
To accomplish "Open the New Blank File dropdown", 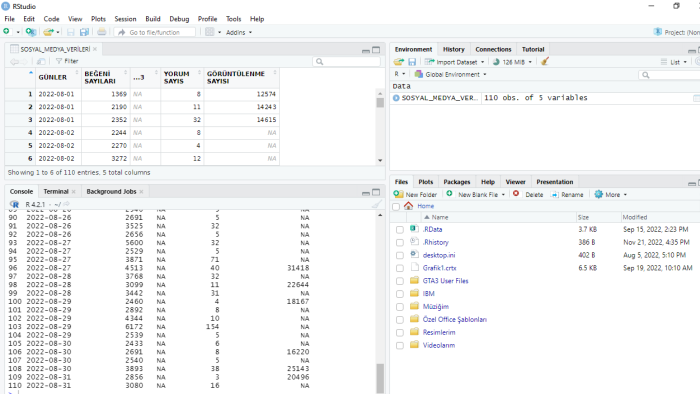I will (x=475, y=195).
